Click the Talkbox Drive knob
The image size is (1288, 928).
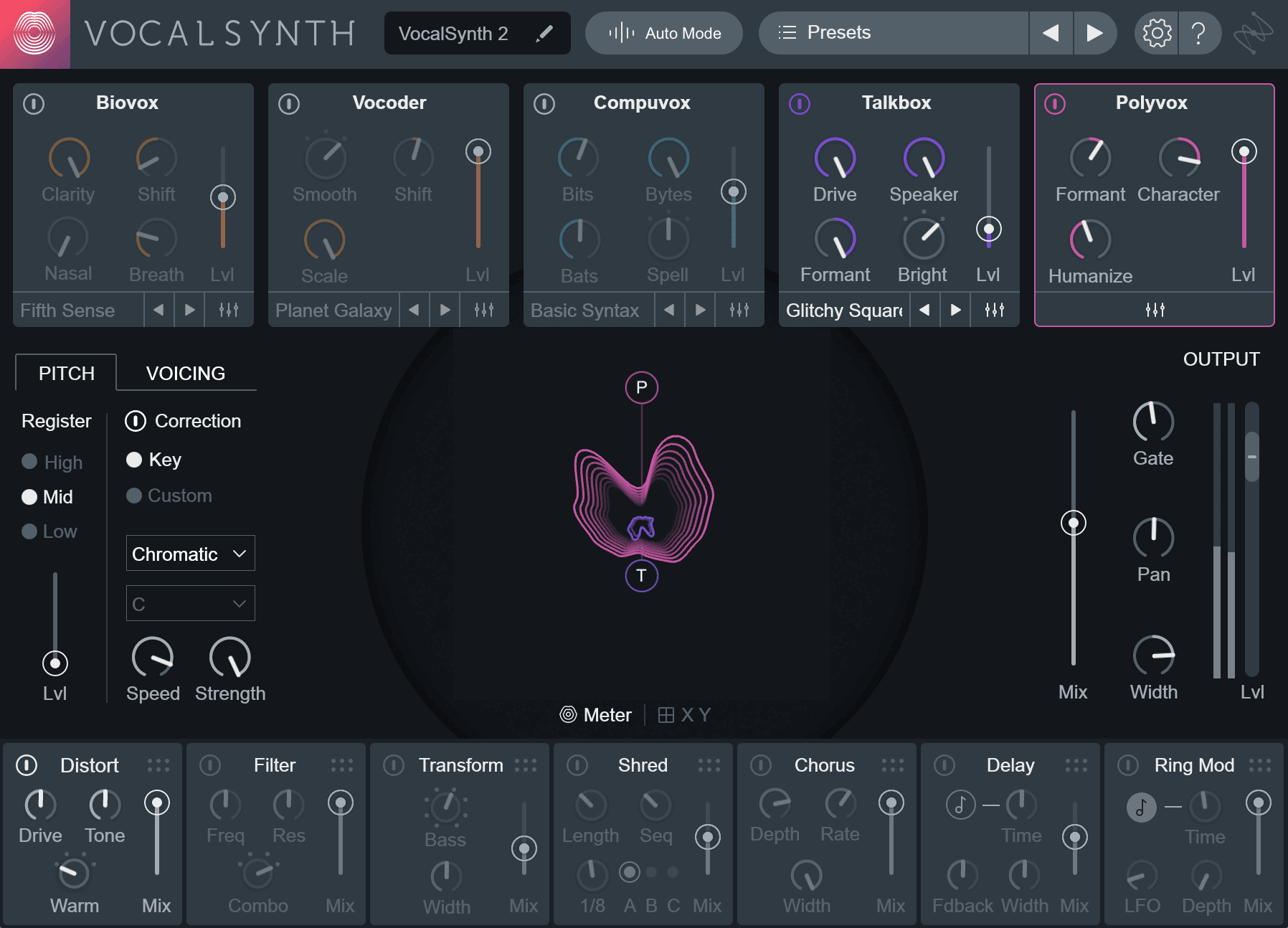tap(835, 158)
